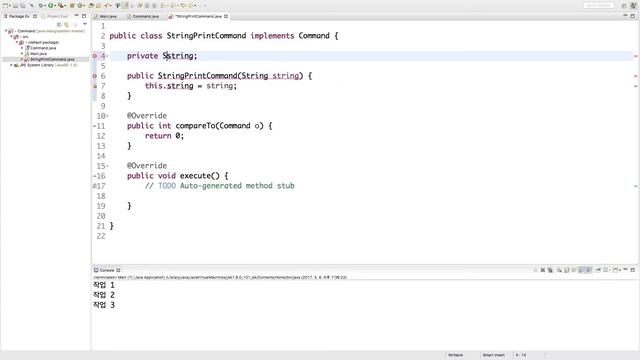Click cursor position 4:14 in status bar
Viewport: 640px width, 360px height.
(521, 355)
